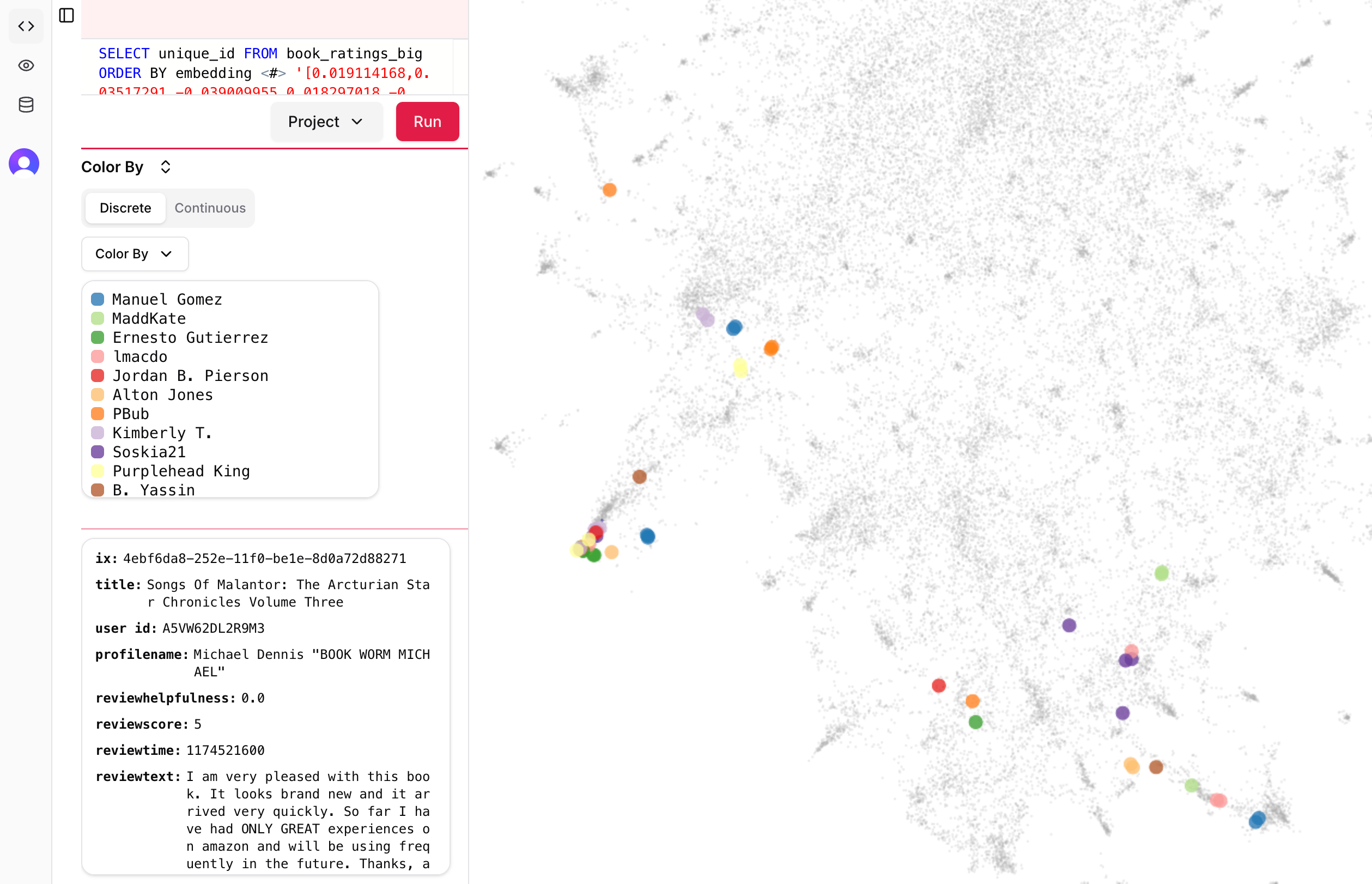Open the database icon in sidebar
1372x884 pixels.
[x=26, y=105]
